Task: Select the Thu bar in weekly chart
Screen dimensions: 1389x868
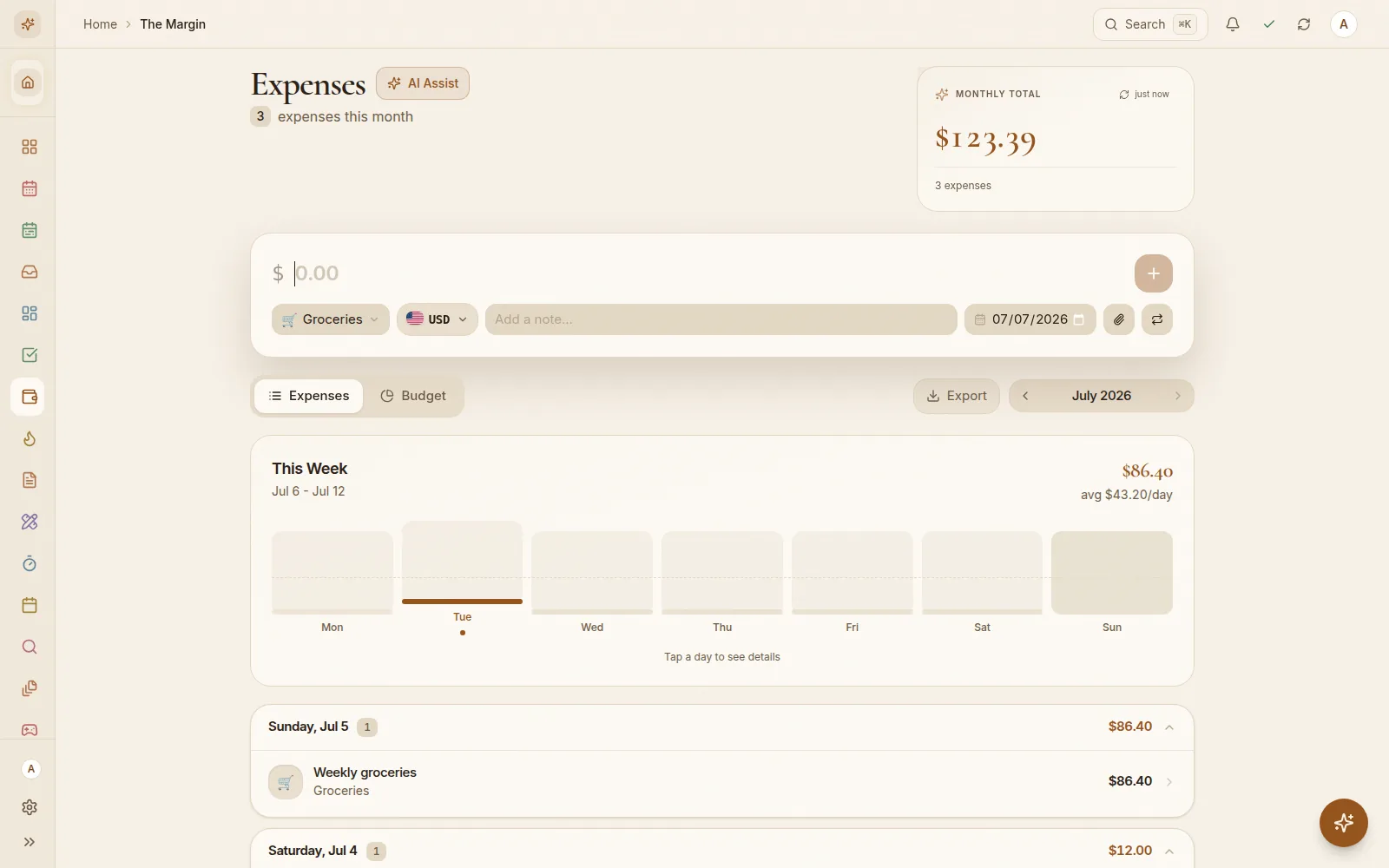Action: [x=722, y=573]
